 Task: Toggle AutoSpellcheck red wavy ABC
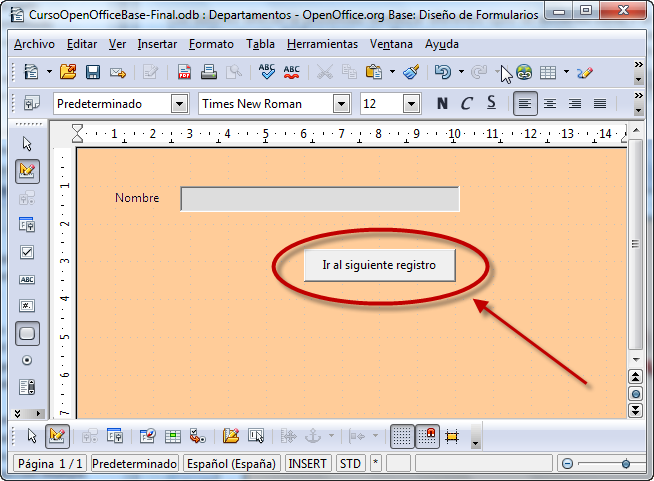click(292, 72)
